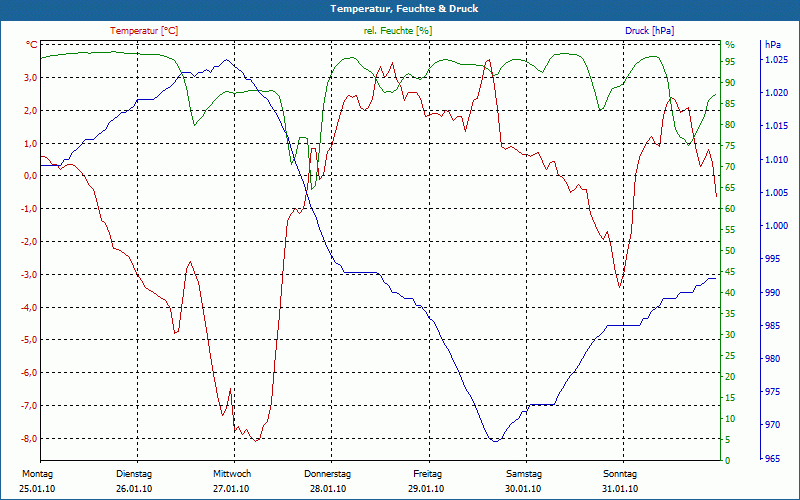Click the '1.015' pressure axis value

[777, 126]
